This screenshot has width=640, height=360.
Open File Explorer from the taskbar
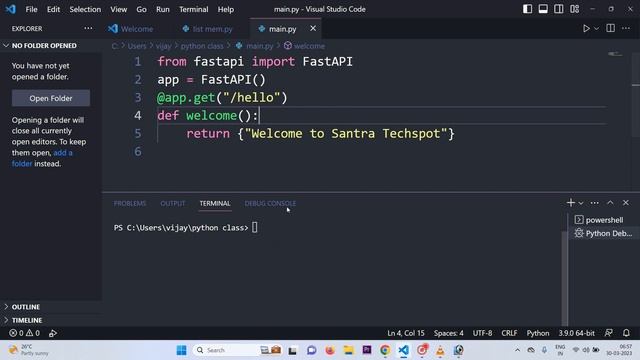[348, 350]
